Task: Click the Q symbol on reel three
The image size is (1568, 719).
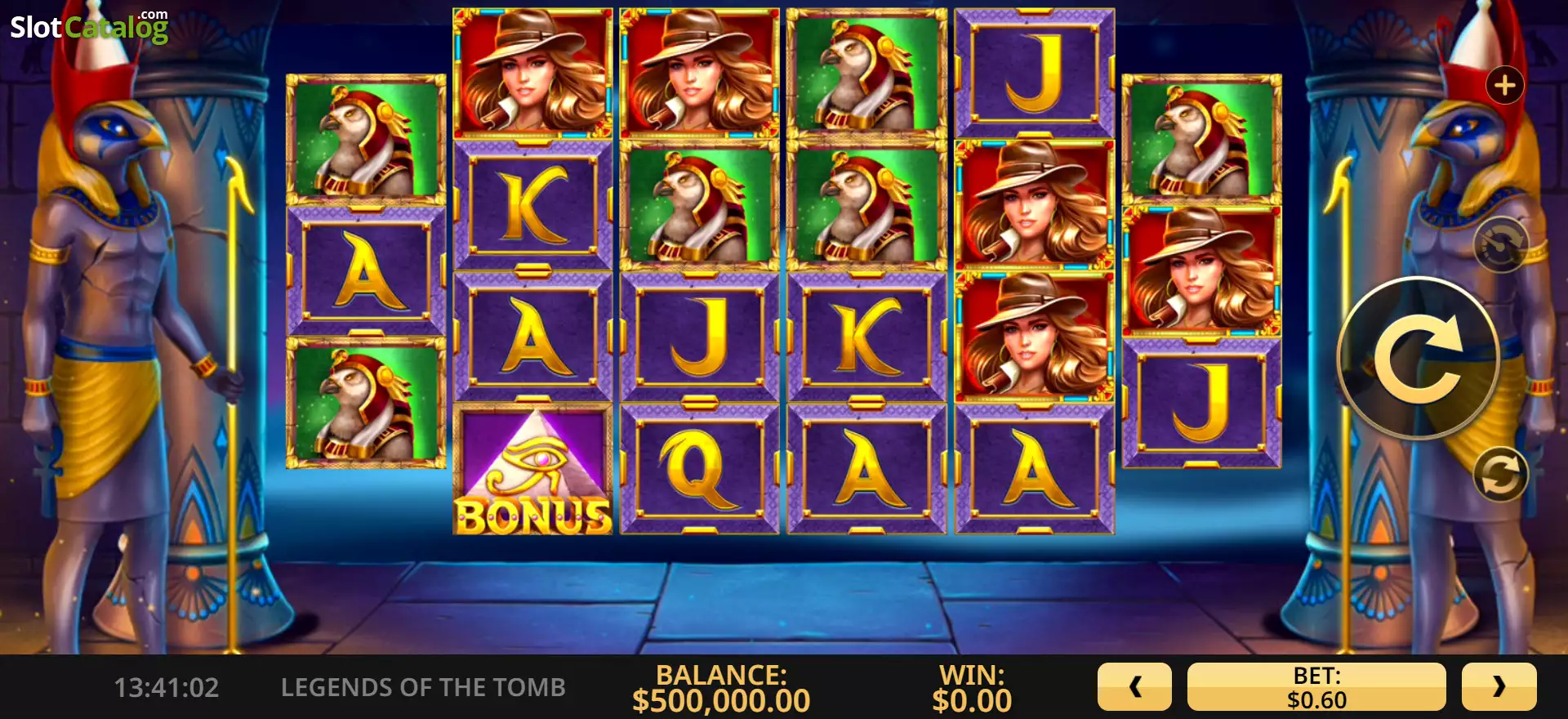Action: click(700, 470)
